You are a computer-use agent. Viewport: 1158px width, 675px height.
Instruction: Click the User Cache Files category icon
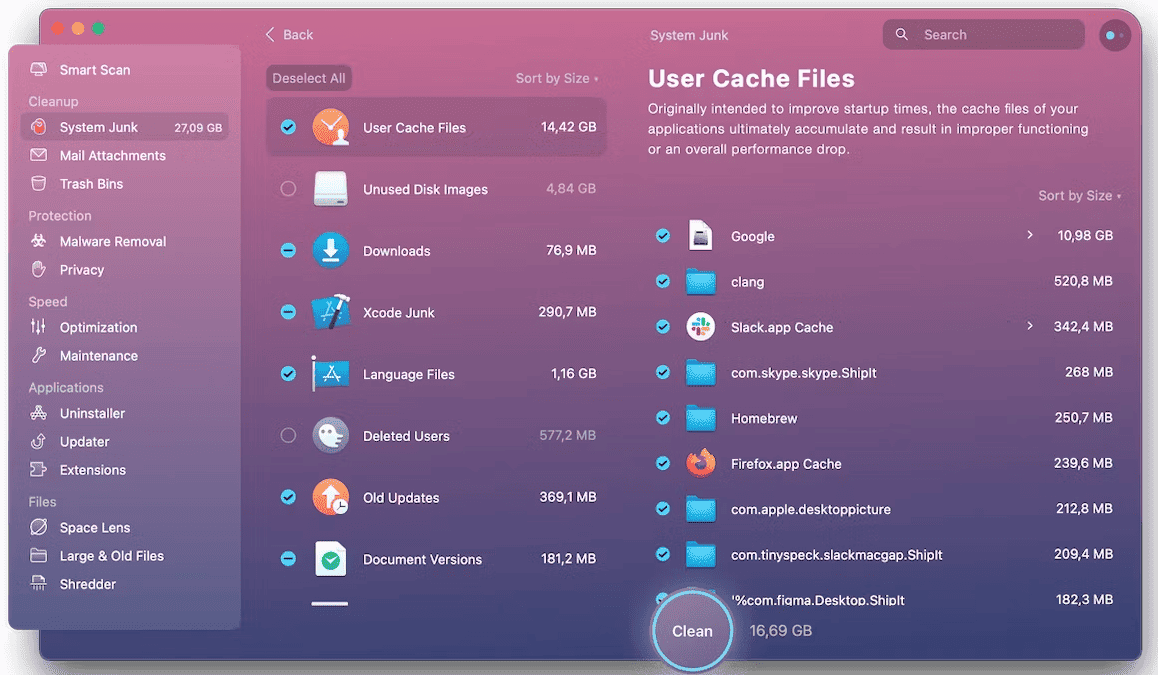pyautogui.click(x=330, y=127)
